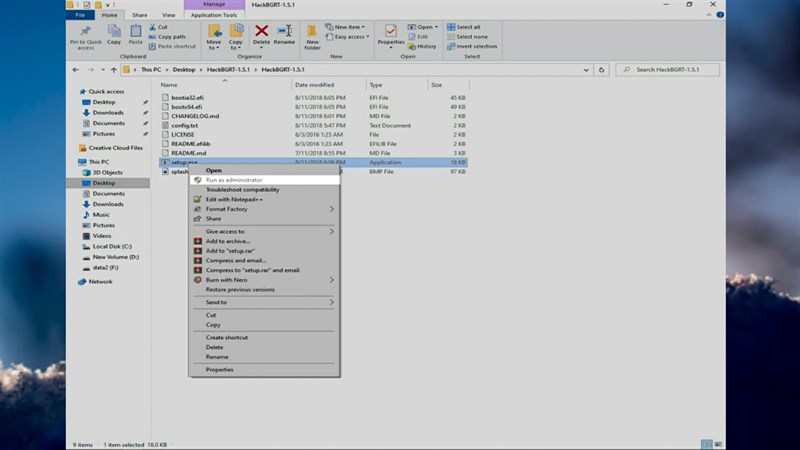800x450 pixels.
Task: Select Add to "setup.rar" menu entry
Action: pyautogui.click(x=228, y=250)
